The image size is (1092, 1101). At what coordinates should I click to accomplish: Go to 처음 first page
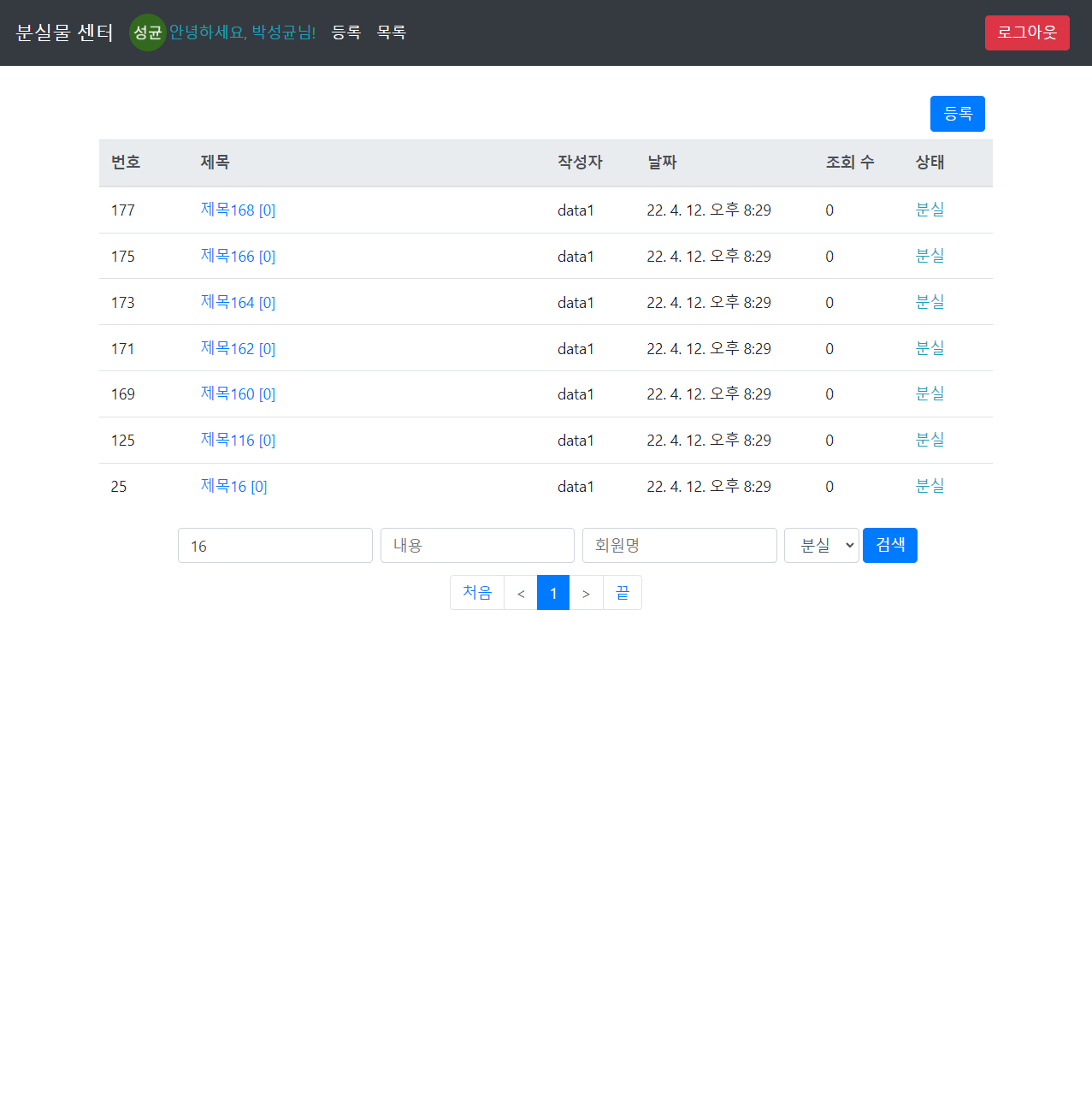(476, 592)
